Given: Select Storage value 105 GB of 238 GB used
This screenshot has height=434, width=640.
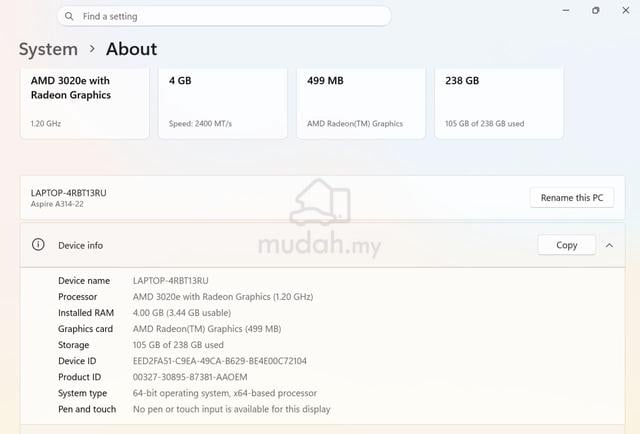Looking at the screenshot, I should click(x=178, y=345).
